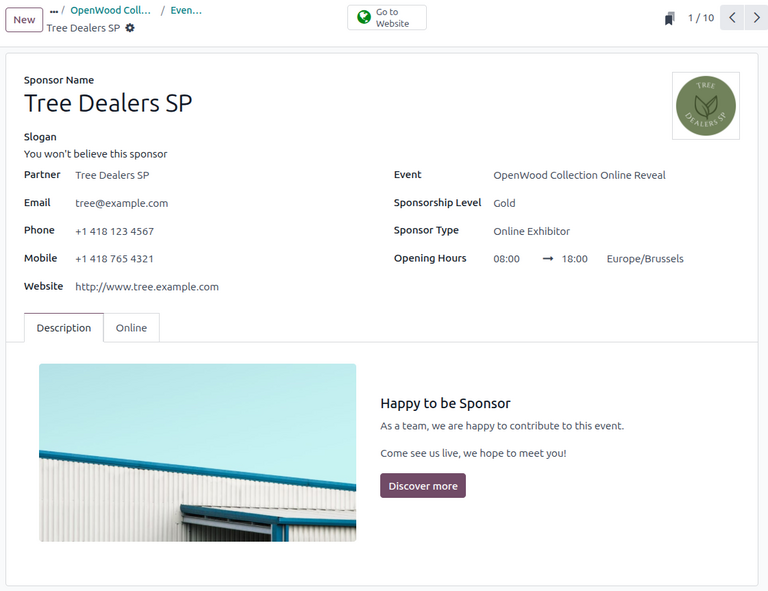Viewport: 768px width, 591px height.
Task: Go to next sponsor record
Action: point(756,18)
